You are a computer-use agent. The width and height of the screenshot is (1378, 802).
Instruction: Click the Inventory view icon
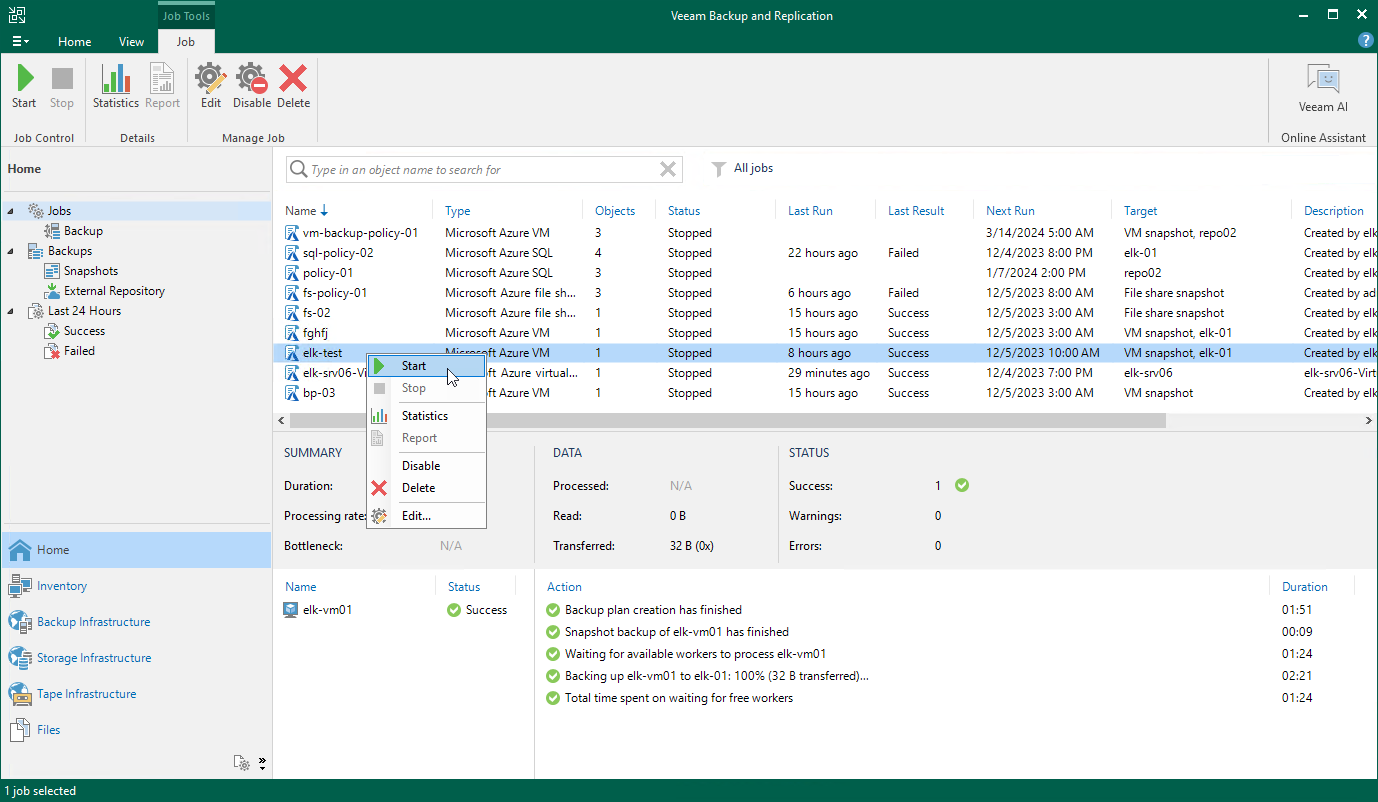(x=20, y=586)
